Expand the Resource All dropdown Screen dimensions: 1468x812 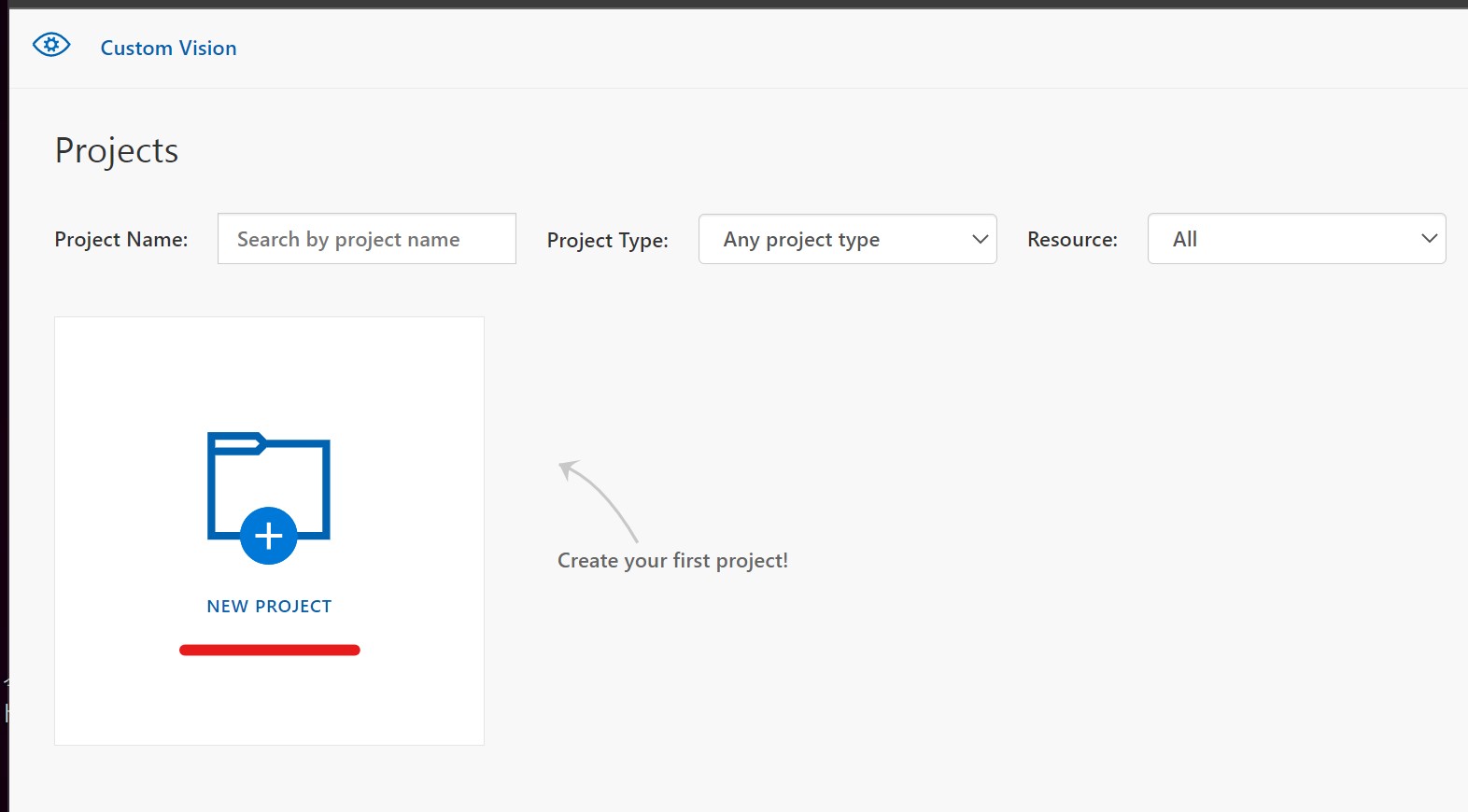click(x=1297, y=239)
